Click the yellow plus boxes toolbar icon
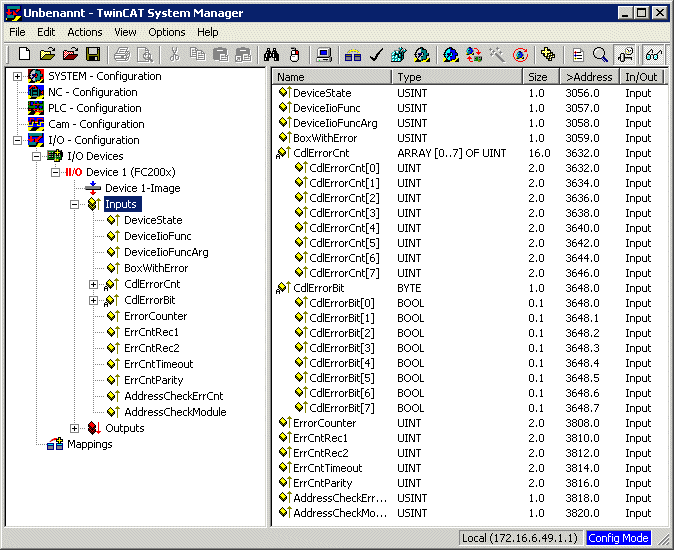Screen dimensions: 674x550 coord(548,55)
